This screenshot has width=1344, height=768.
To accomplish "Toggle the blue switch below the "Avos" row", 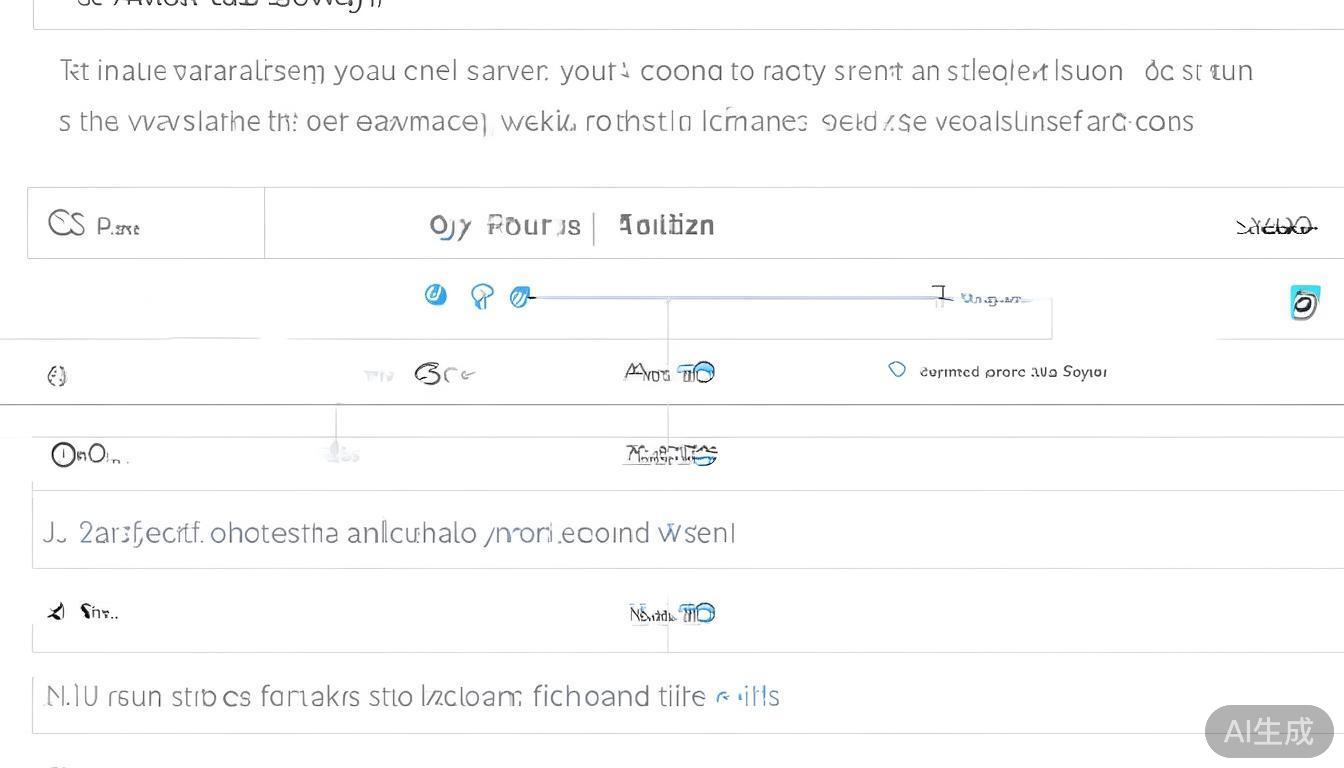I will click(x=702, y=455).
